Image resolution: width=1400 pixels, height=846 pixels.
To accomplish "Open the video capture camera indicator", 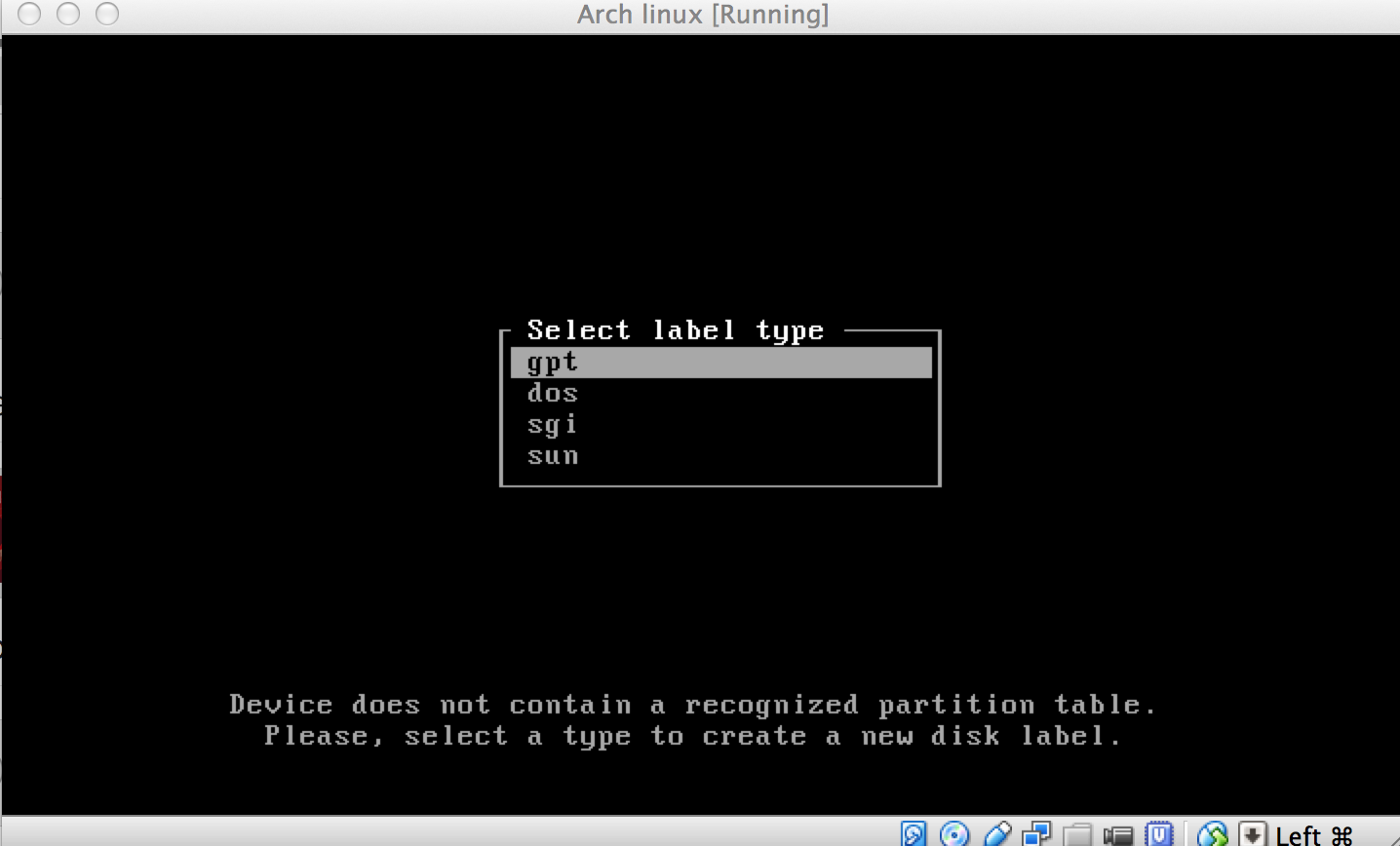I will (1118, 835).
